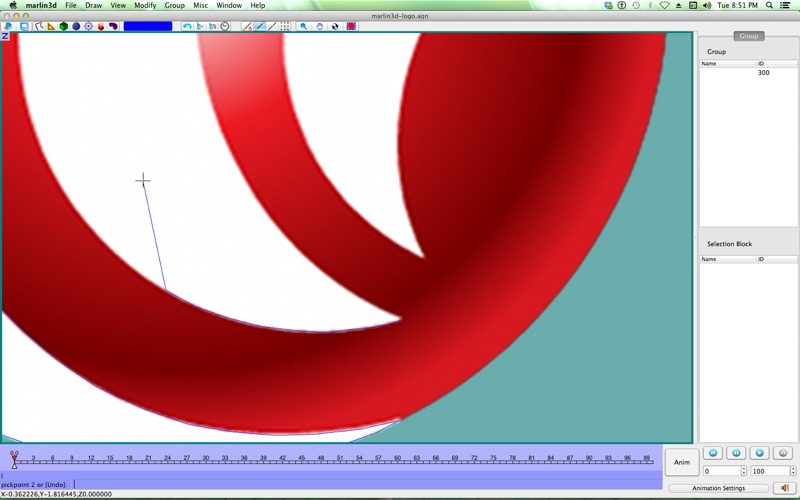Screen dimensions: 800x500
Task: Open the Modify menu
Action: click(145, 5)
